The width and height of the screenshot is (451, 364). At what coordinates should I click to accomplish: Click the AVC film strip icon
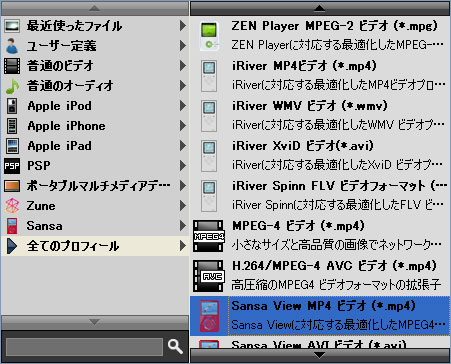209,276
